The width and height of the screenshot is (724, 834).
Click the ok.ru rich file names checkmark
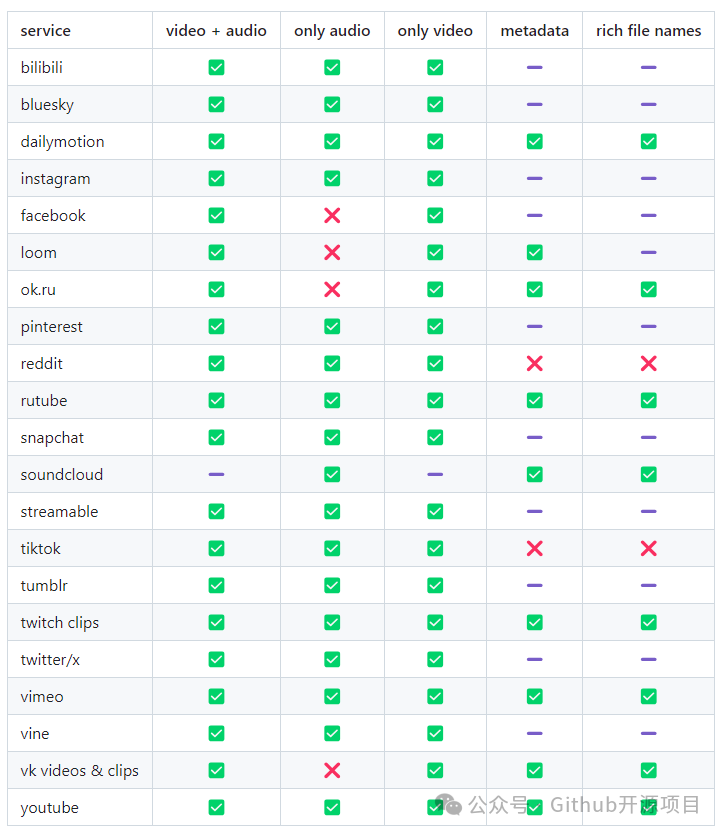click(648, 289)
